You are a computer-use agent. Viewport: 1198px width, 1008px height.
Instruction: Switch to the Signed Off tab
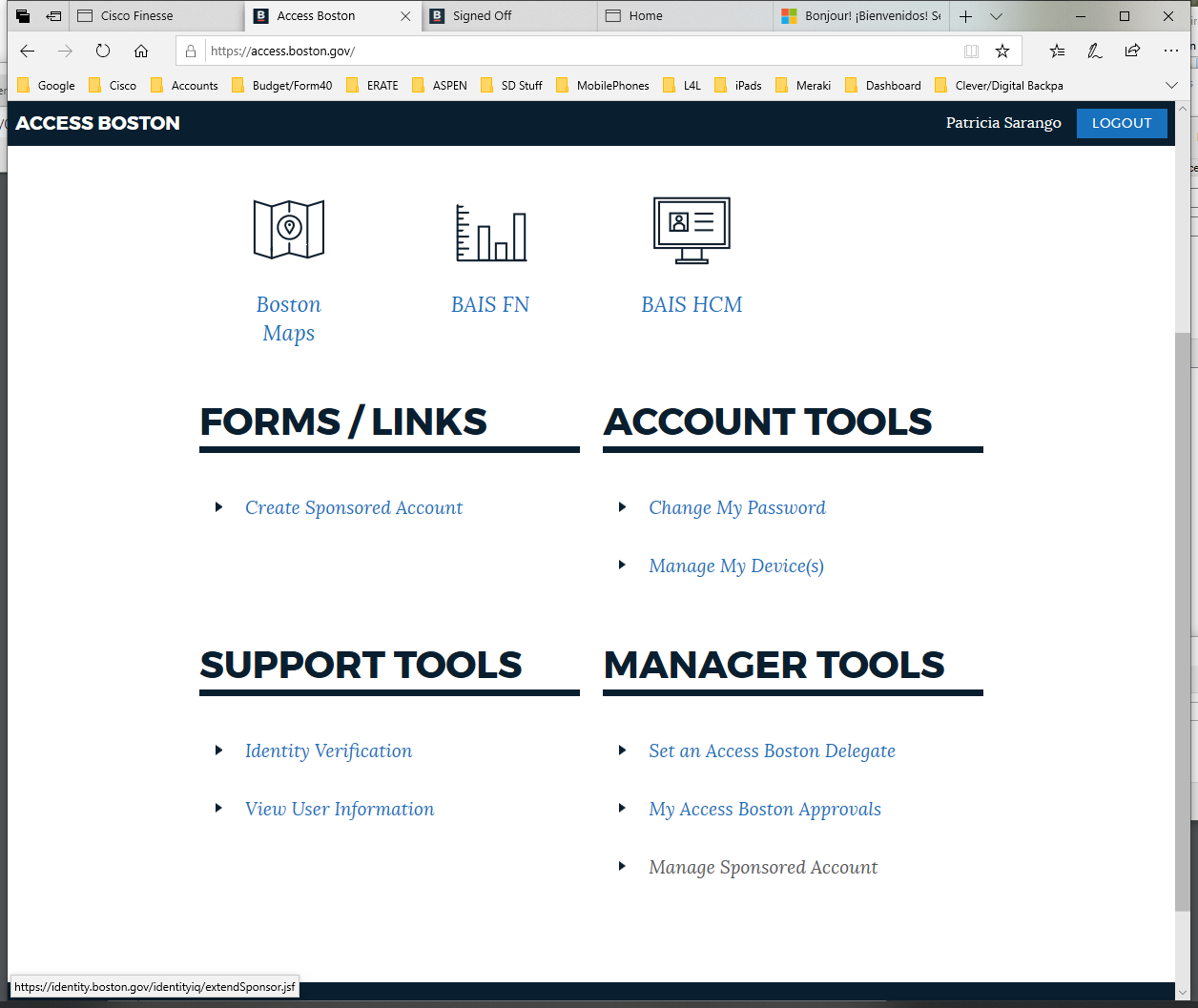click(x=510, y=16)
